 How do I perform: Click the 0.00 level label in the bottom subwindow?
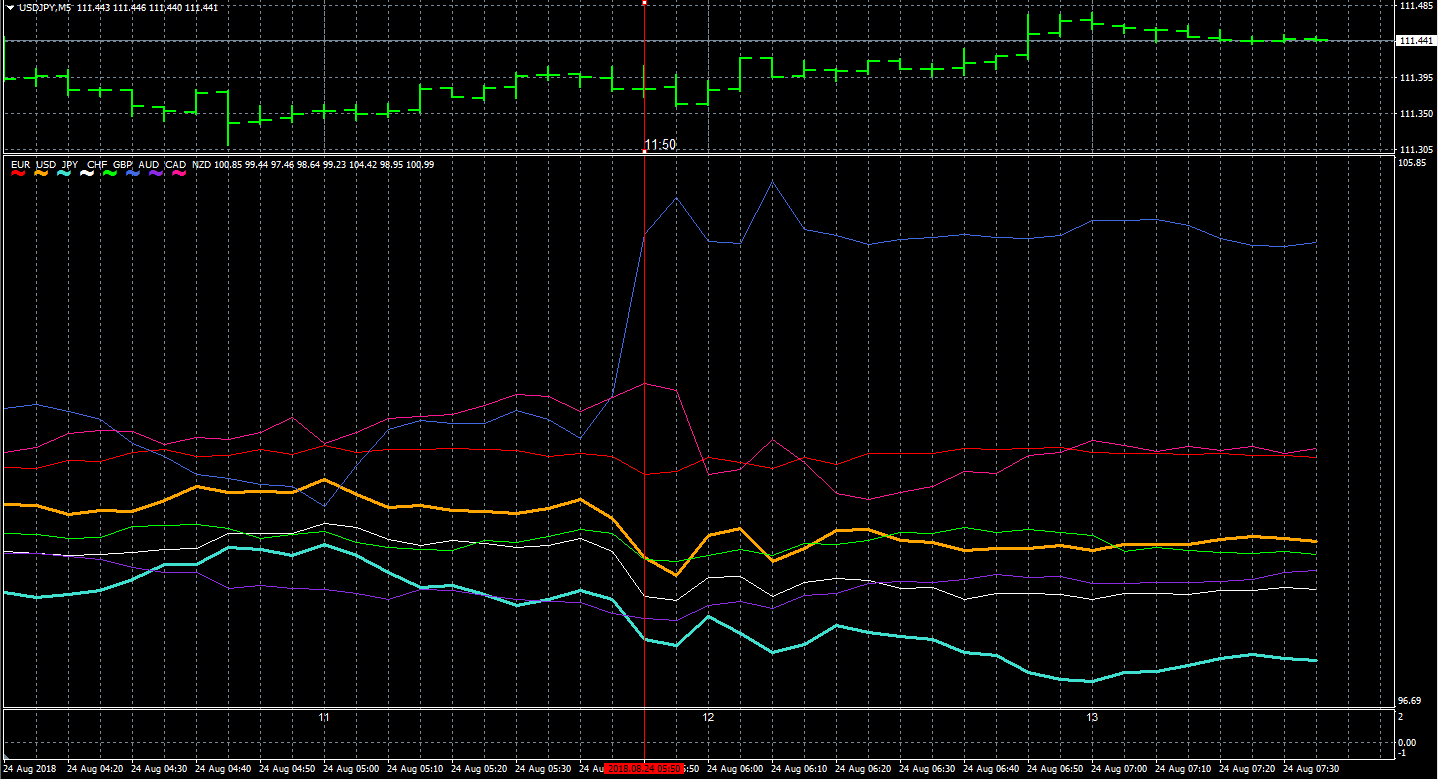[1408, 742]
